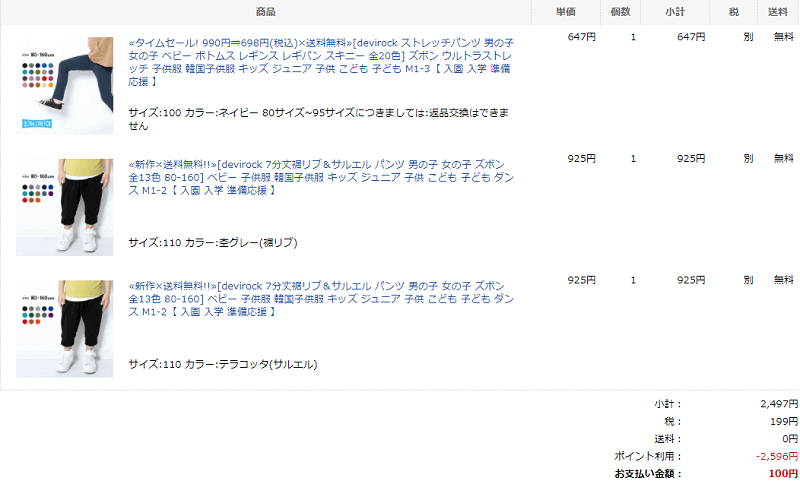Click the お支払い金額 total 100円
The height and width of the screenshot is (484, 800).
(x=783, y=473)
